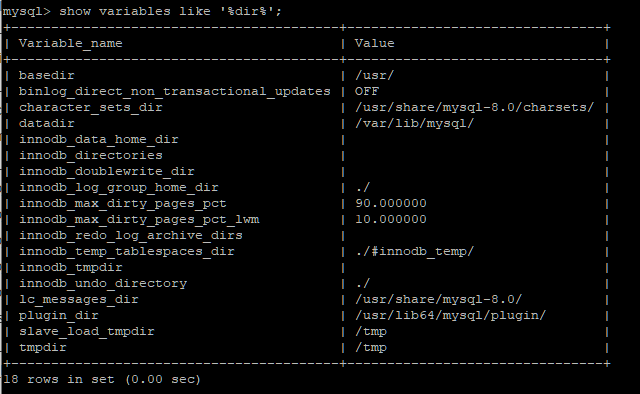Select the lc_messages_dir path value
Image resolution: width=640 pixels, height=394 pixels.
pyautogui.click(x=438, y=299)
